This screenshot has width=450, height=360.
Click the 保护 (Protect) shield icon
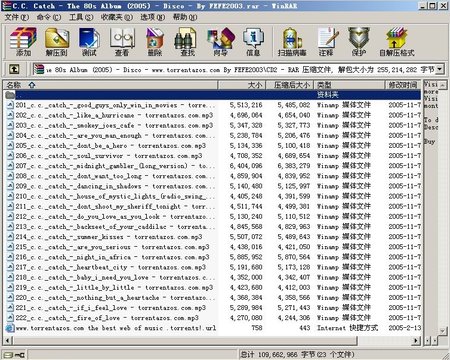pyautogui.click(x=359, y=42)
